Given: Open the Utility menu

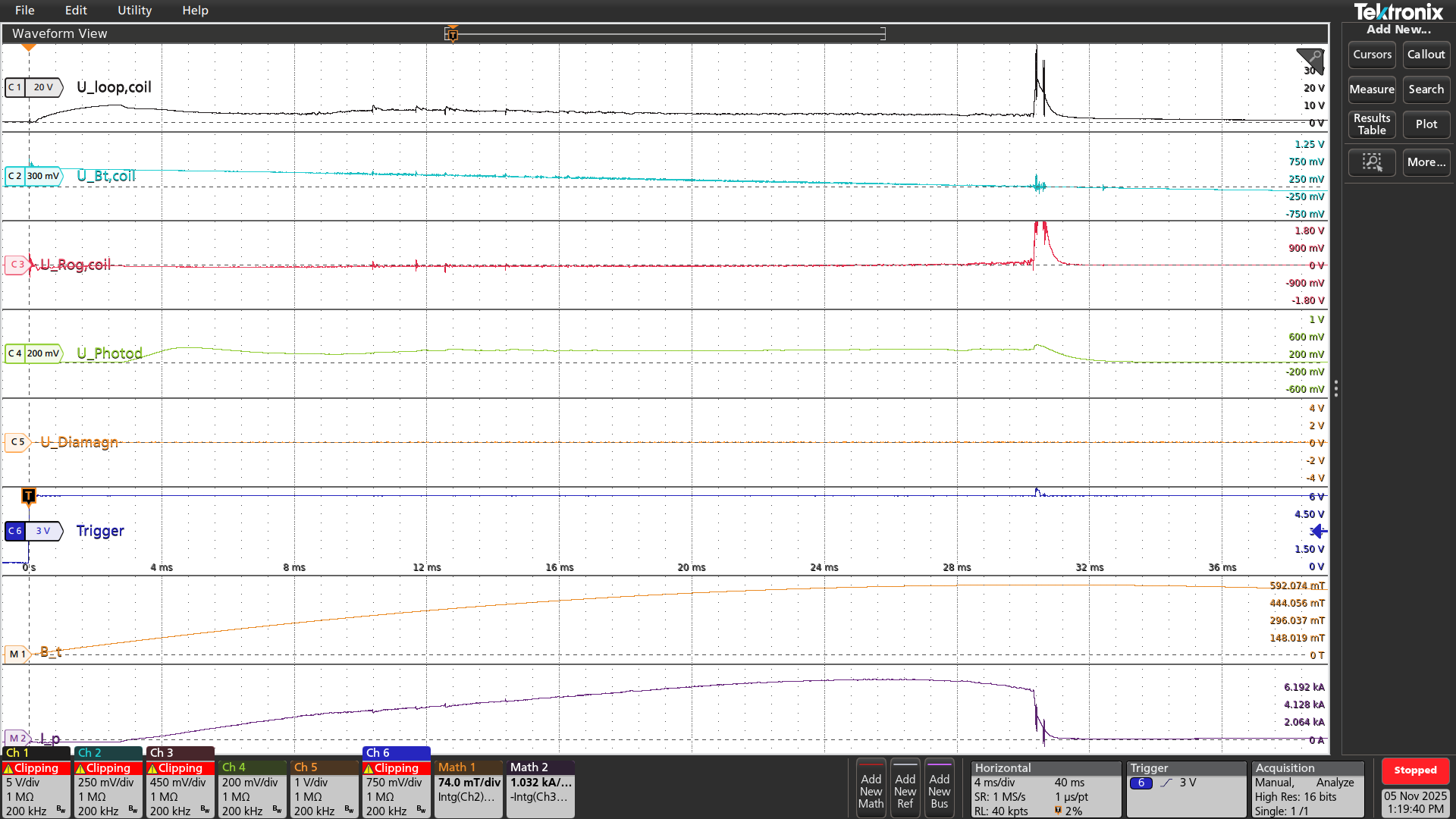Looking at the screenshot, I should [134, 11].
